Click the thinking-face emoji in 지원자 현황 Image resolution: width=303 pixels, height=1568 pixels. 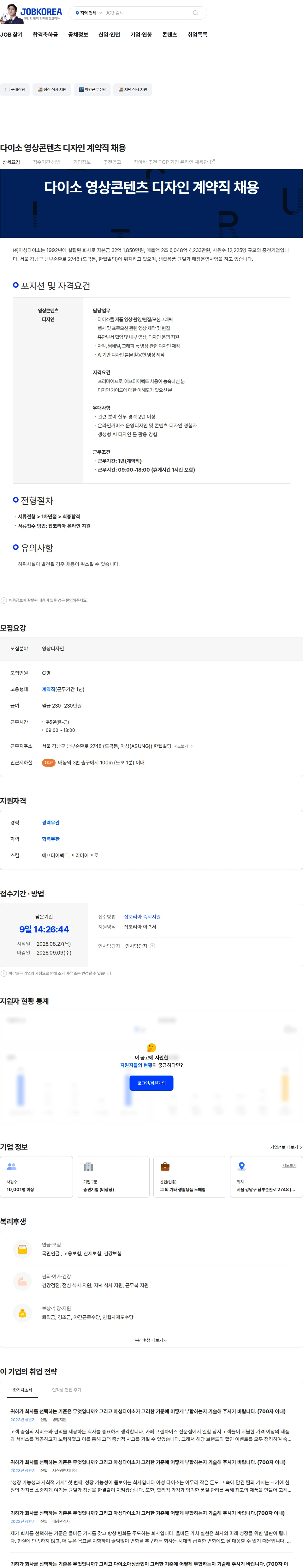click(x=151, y=1047)
